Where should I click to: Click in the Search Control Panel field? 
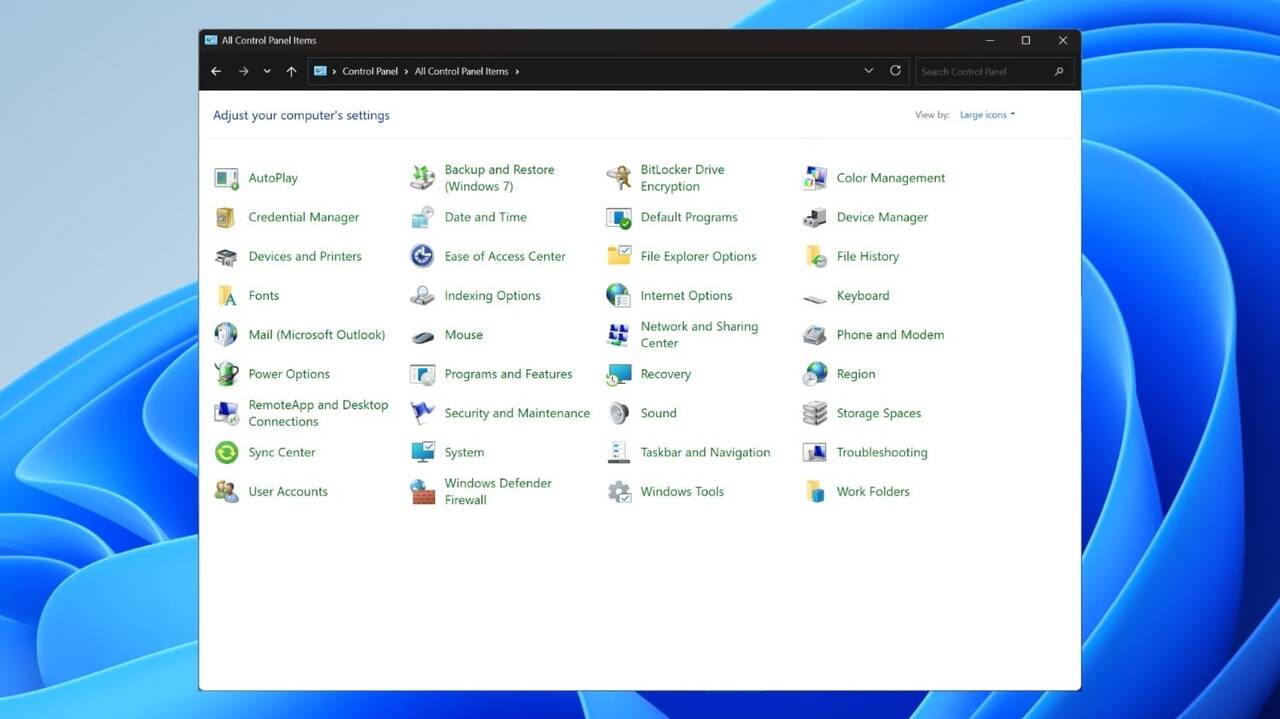tap(983, 72)
